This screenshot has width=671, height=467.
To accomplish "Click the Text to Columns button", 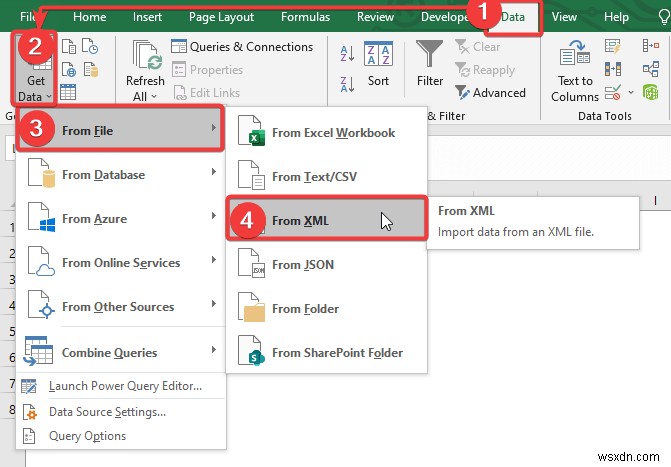I will pyautogui.click(x=575, y=71).
